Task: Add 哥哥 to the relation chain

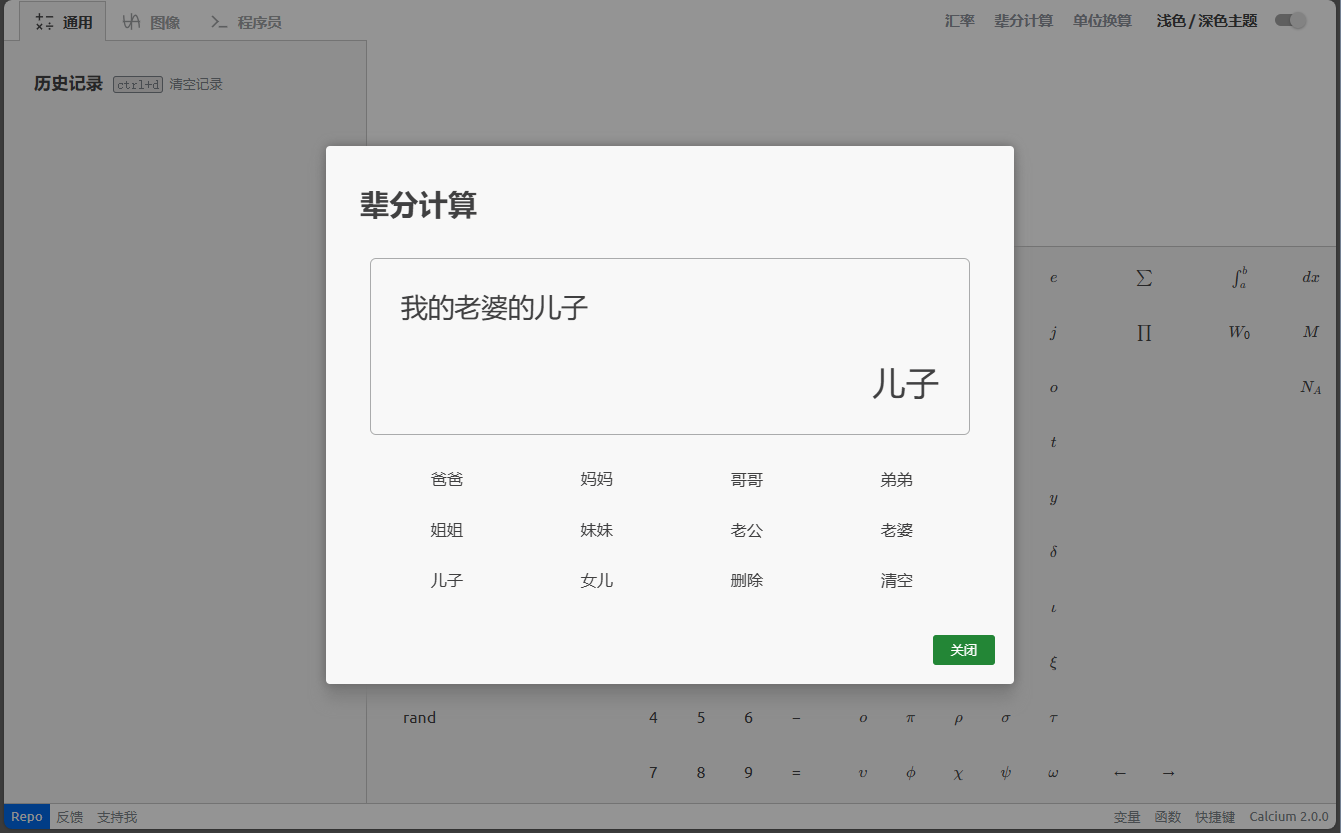Action: pyautogui.click(x=747, y=480)
